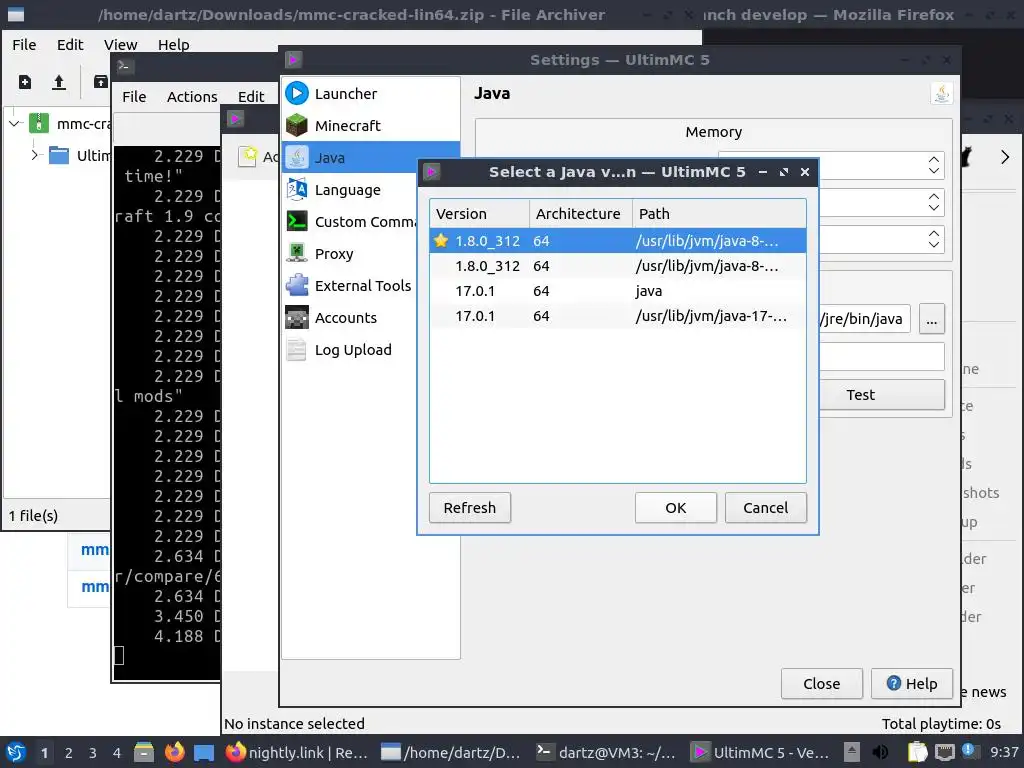Switch to virtual desktop 4
The image size is (1024, 768).
(x=116, y=752)
